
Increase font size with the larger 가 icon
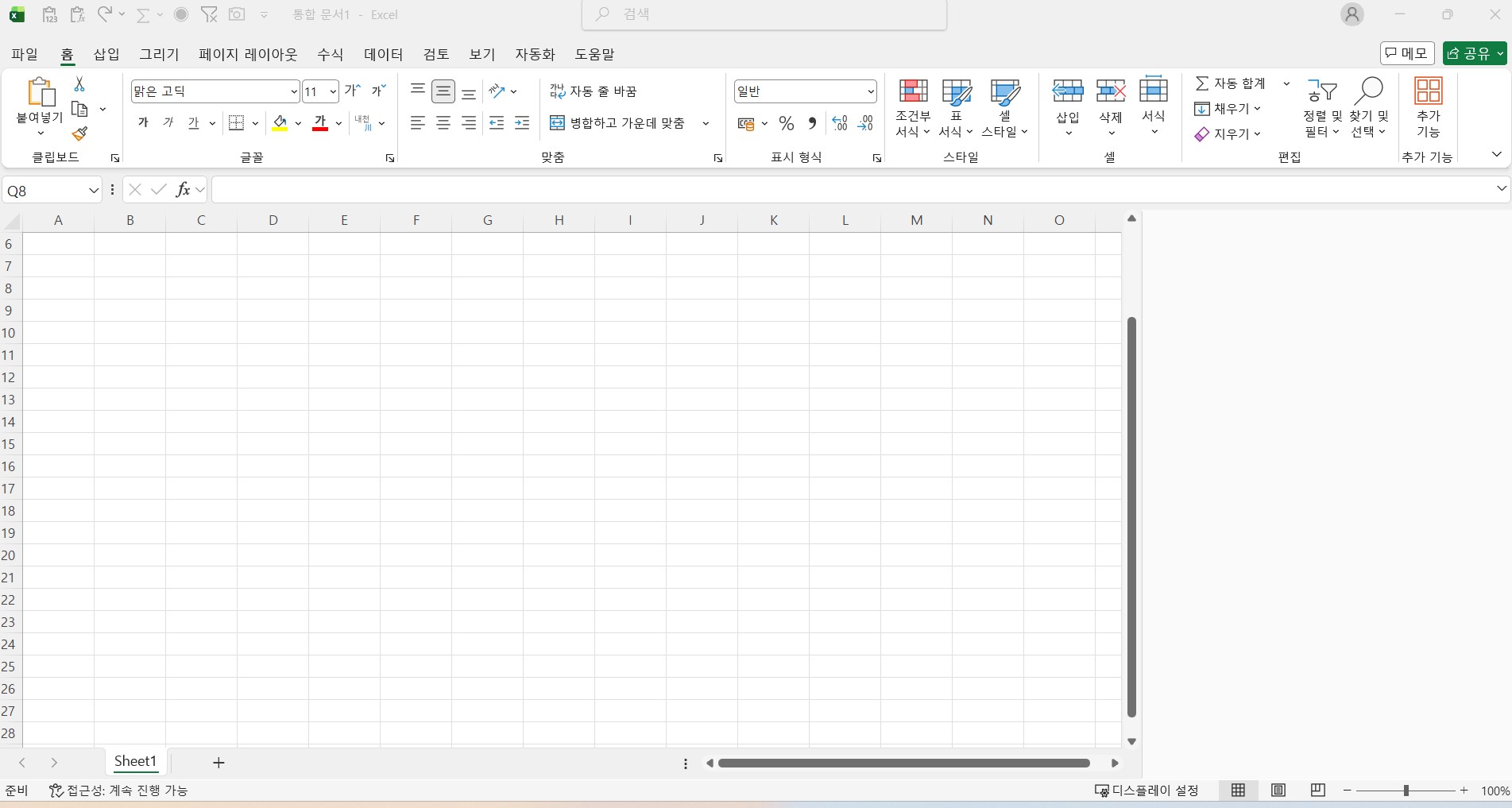point(353,91)
